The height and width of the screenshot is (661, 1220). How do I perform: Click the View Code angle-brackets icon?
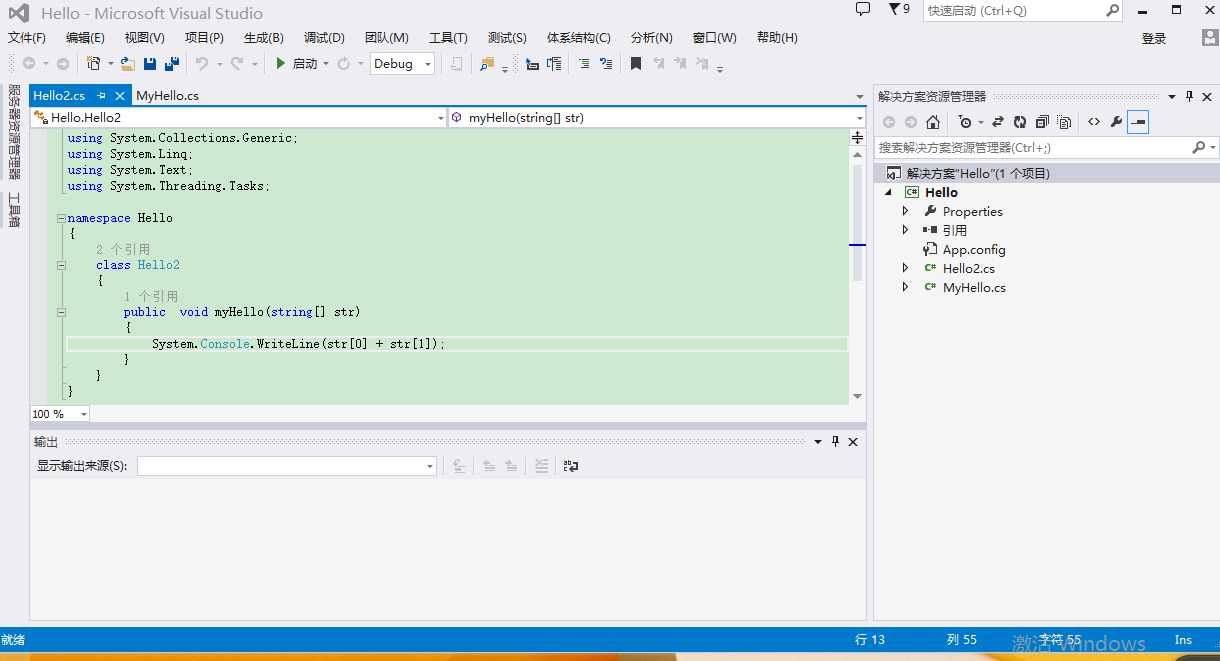pyautogui.click(x=1094, y=122)
